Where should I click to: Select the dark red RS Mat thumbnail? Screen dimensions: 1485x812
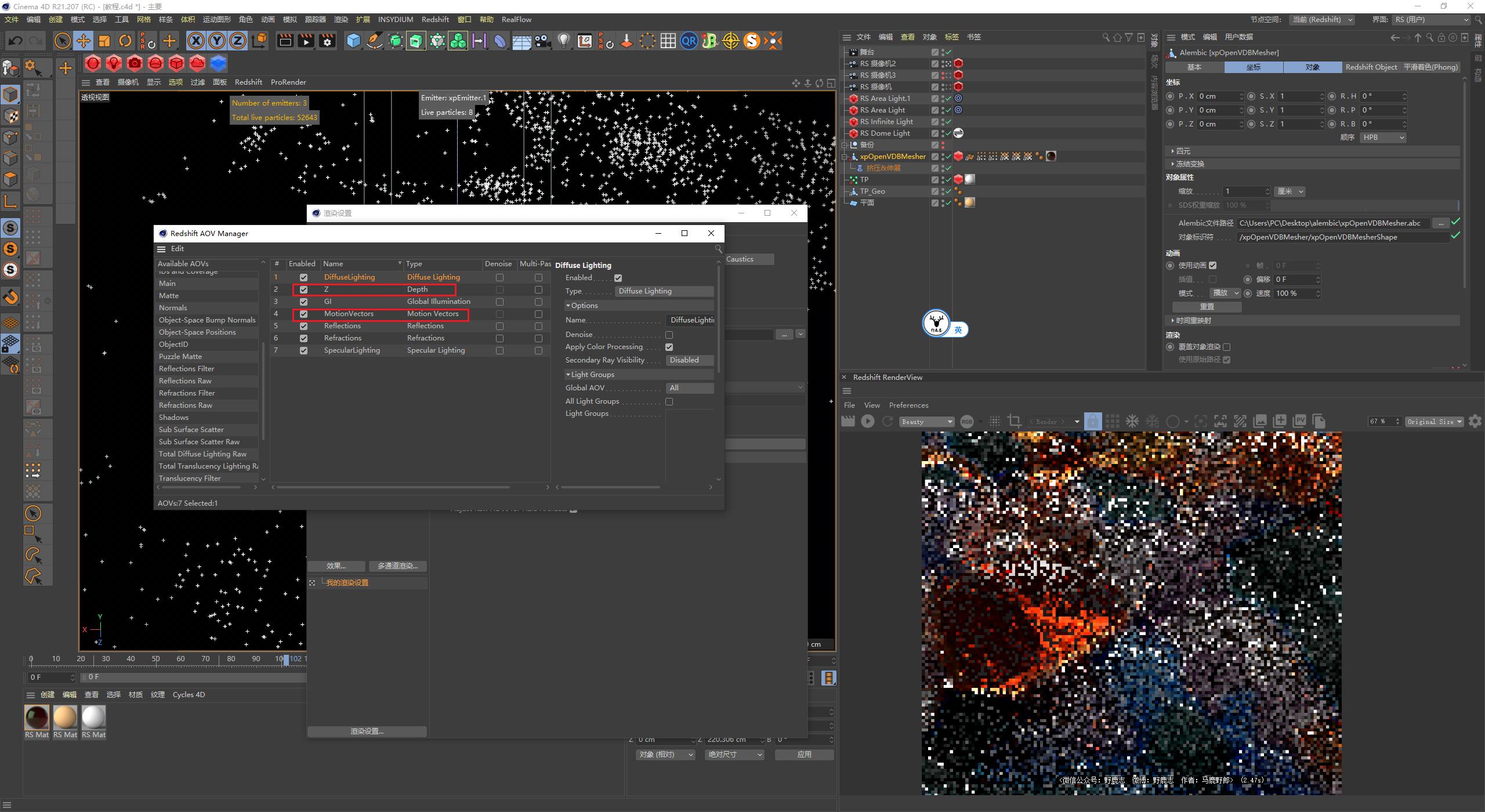click(37, 717)
